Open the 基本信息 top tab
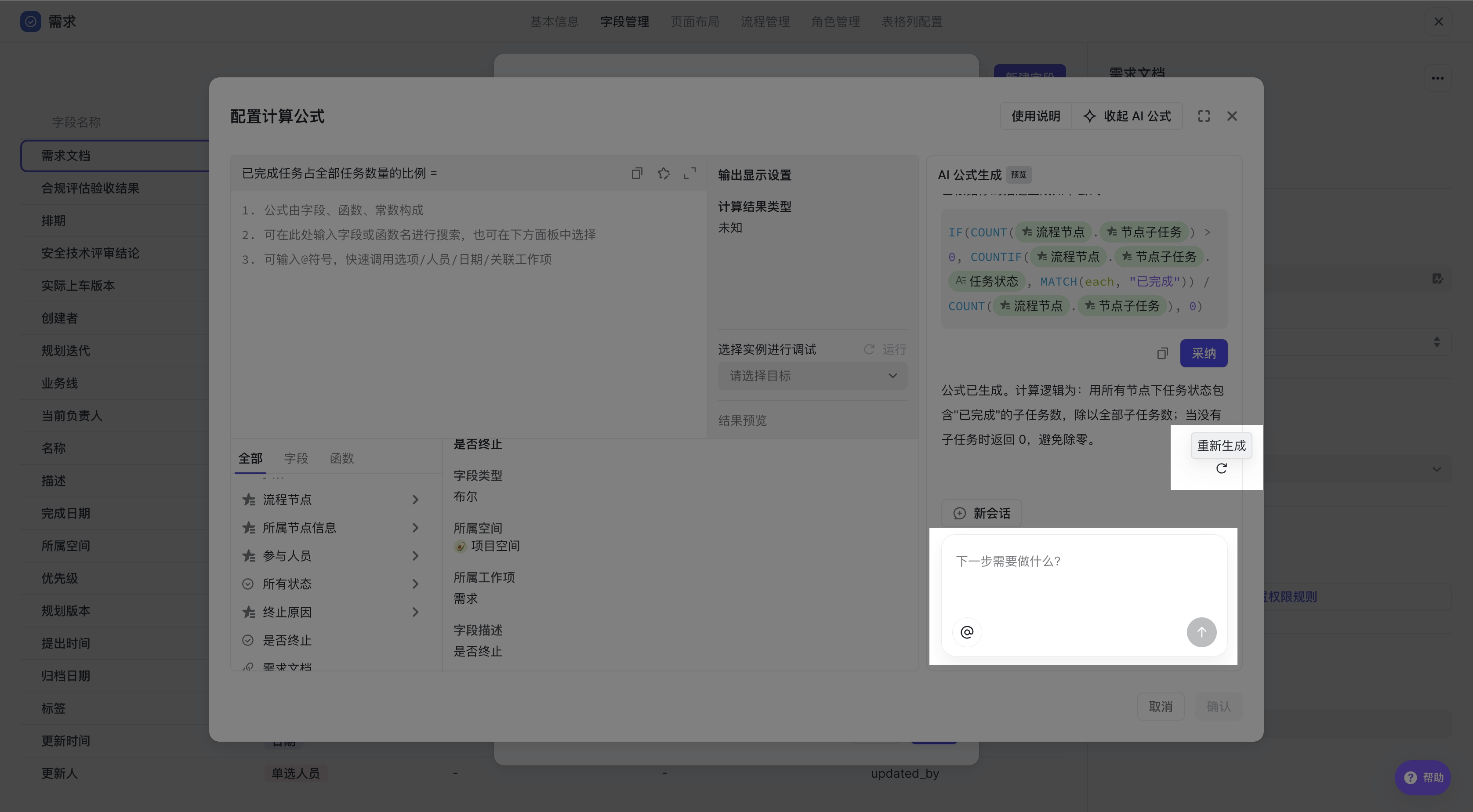Screen dimensions: 1473x812 pyautogui.click(x=554, y=22)
